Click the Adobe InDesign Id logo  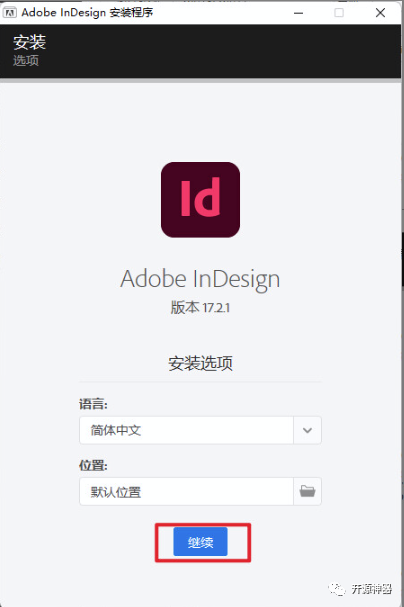pyautogui.click(x=200, y=200)
